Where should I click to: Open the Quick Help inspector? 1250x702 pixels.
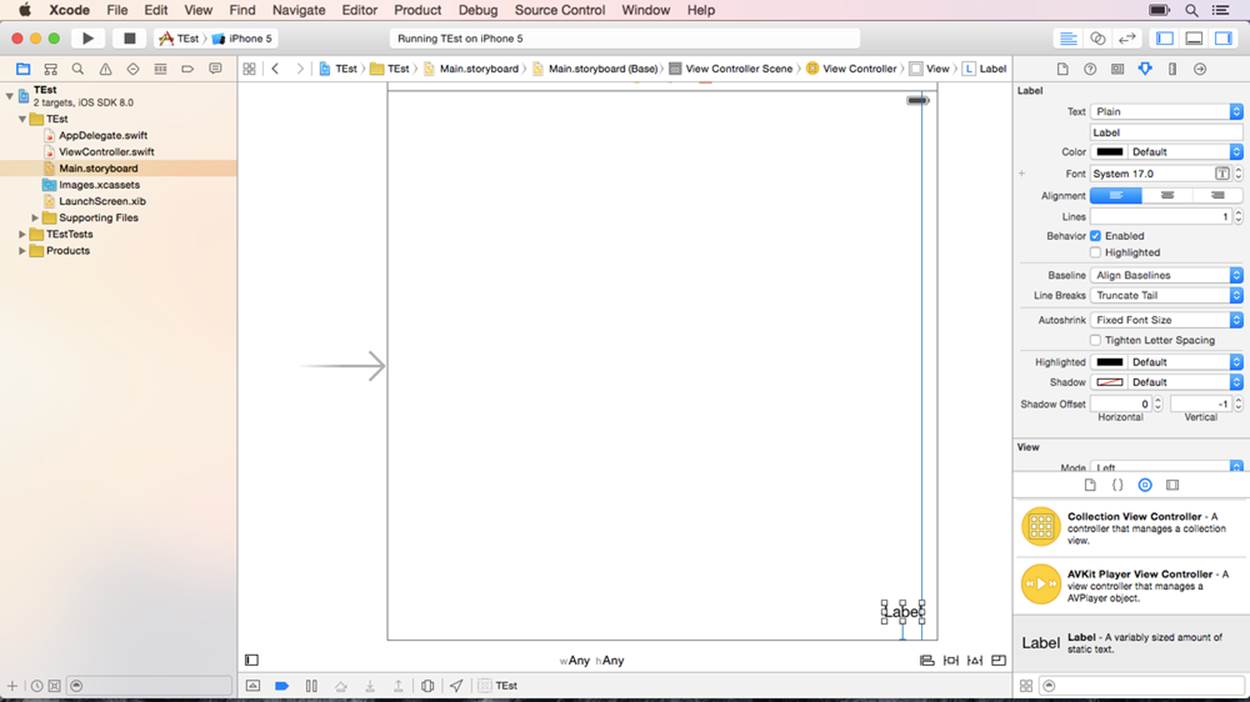pos(1090,69)
